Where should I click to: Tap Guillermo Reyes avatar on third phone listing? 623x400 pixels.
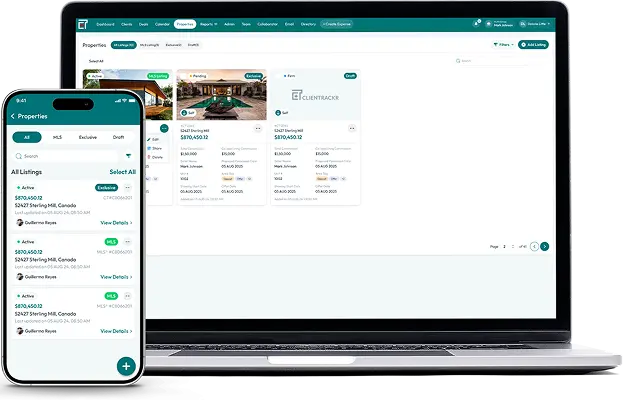coord(19,331)
